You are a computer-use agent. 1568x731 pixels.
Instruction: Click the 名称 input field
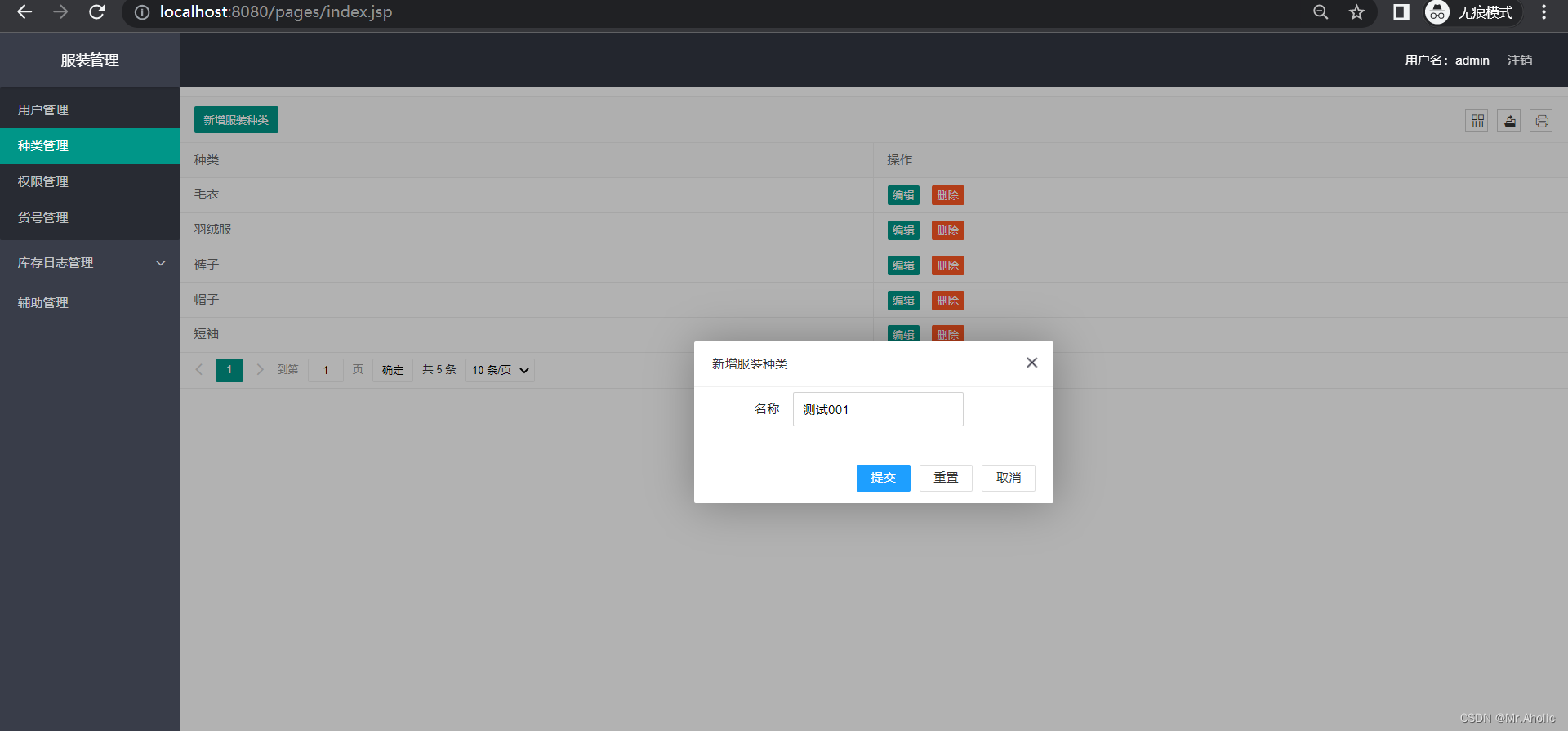click(878, 409)
